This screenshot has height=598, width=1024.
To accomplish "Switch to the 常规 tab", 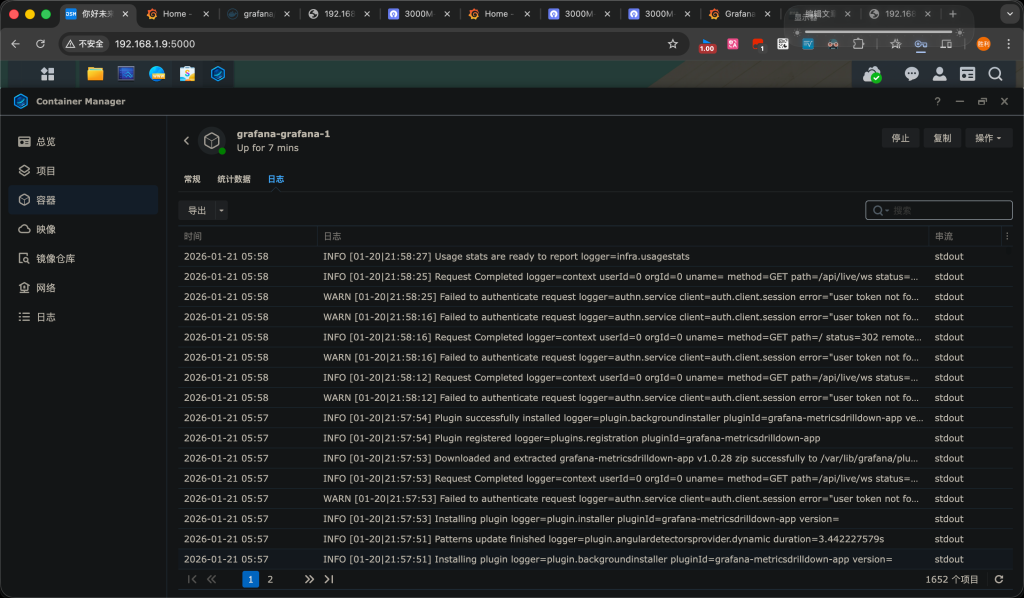I will [x=192, y=179].
